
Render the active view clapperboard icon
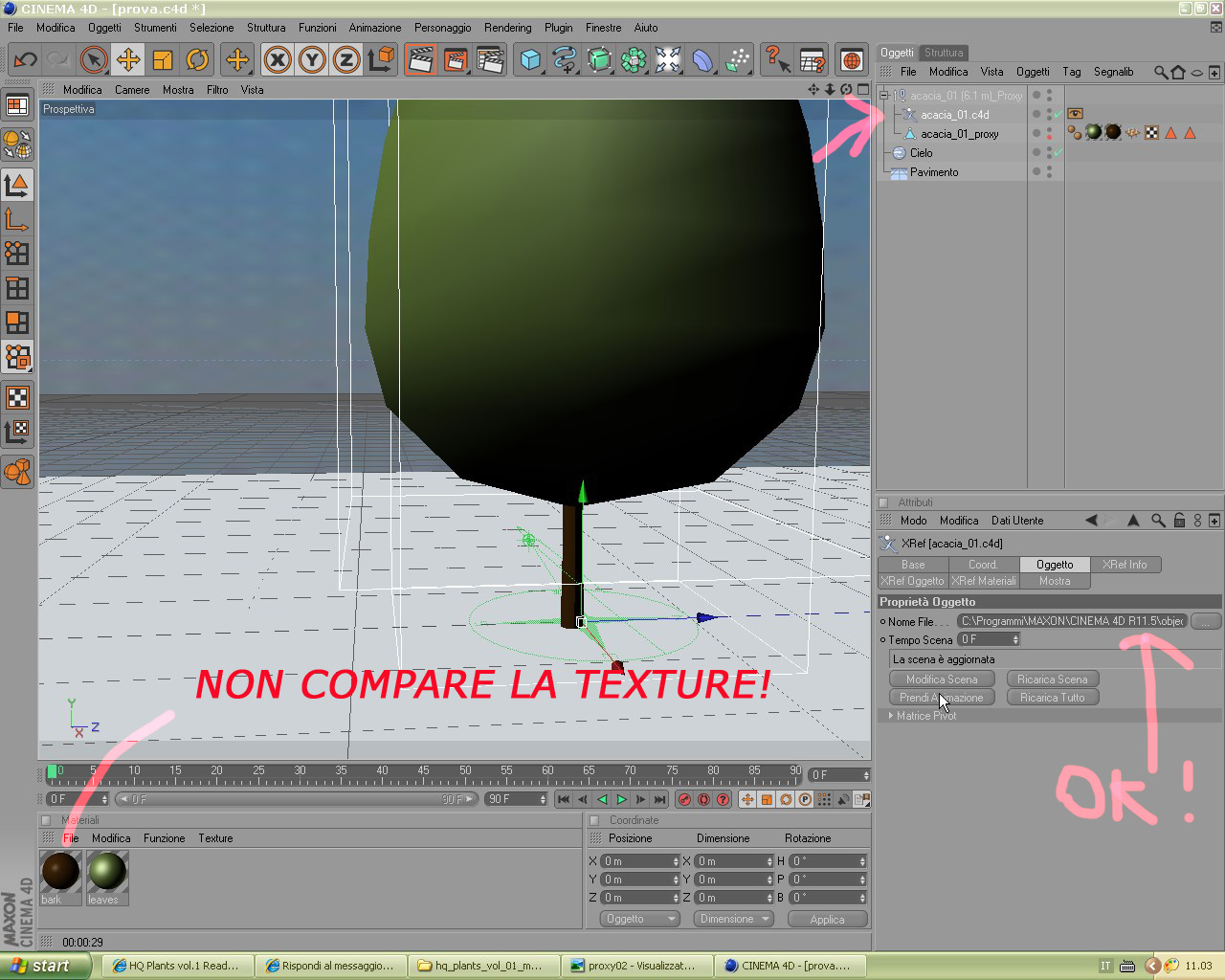pyautogui.click(x=421, y=60)
